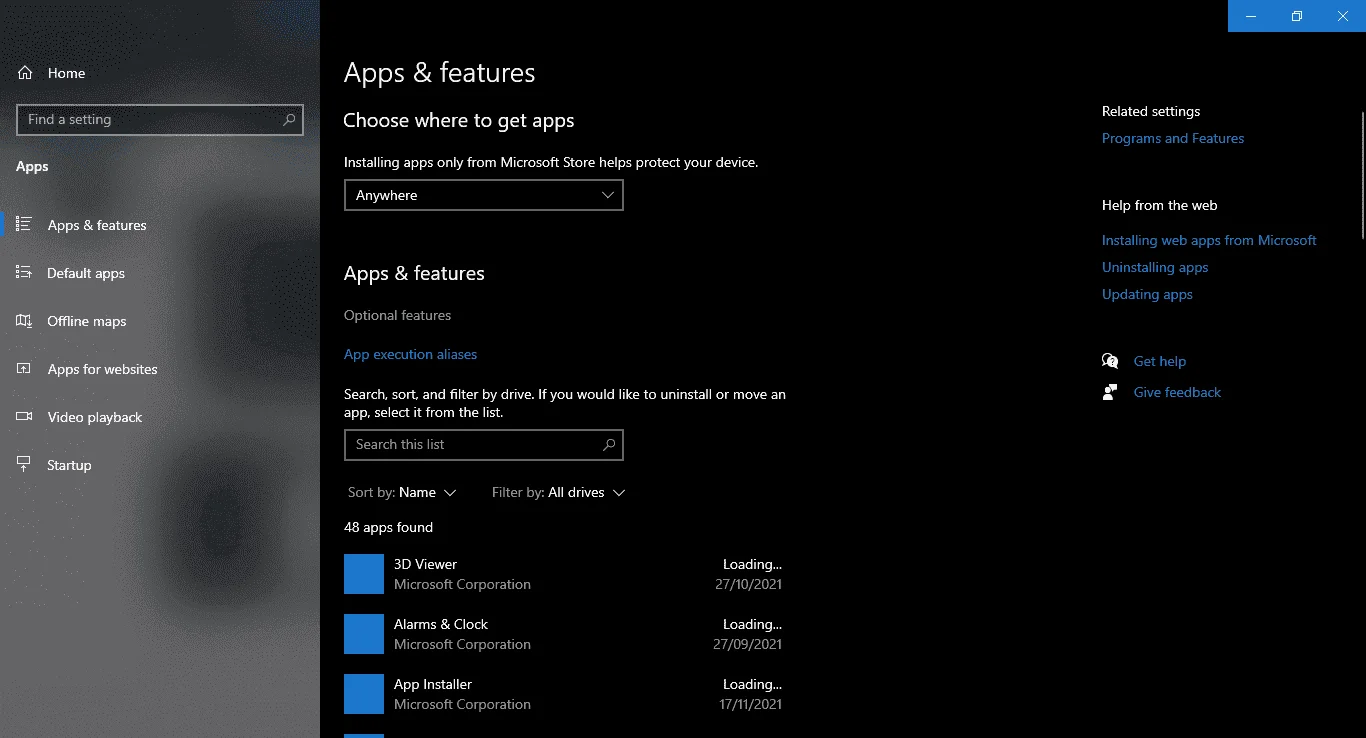Select the Alarms & Clock tile icon

tap(364, 634)
